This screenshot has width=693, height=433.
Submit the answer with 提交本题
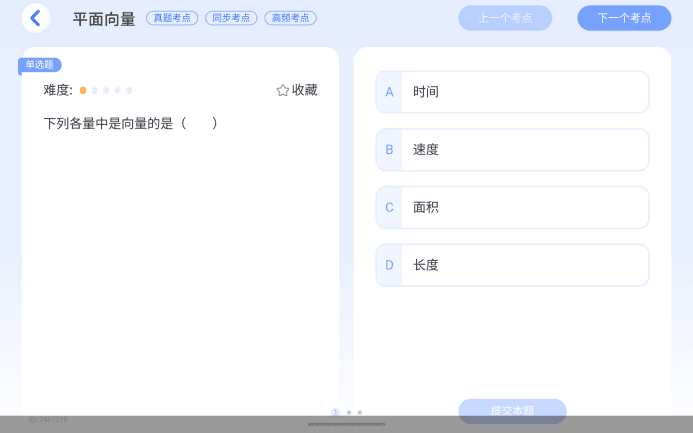pyautogui.click(x=512, y=410)
